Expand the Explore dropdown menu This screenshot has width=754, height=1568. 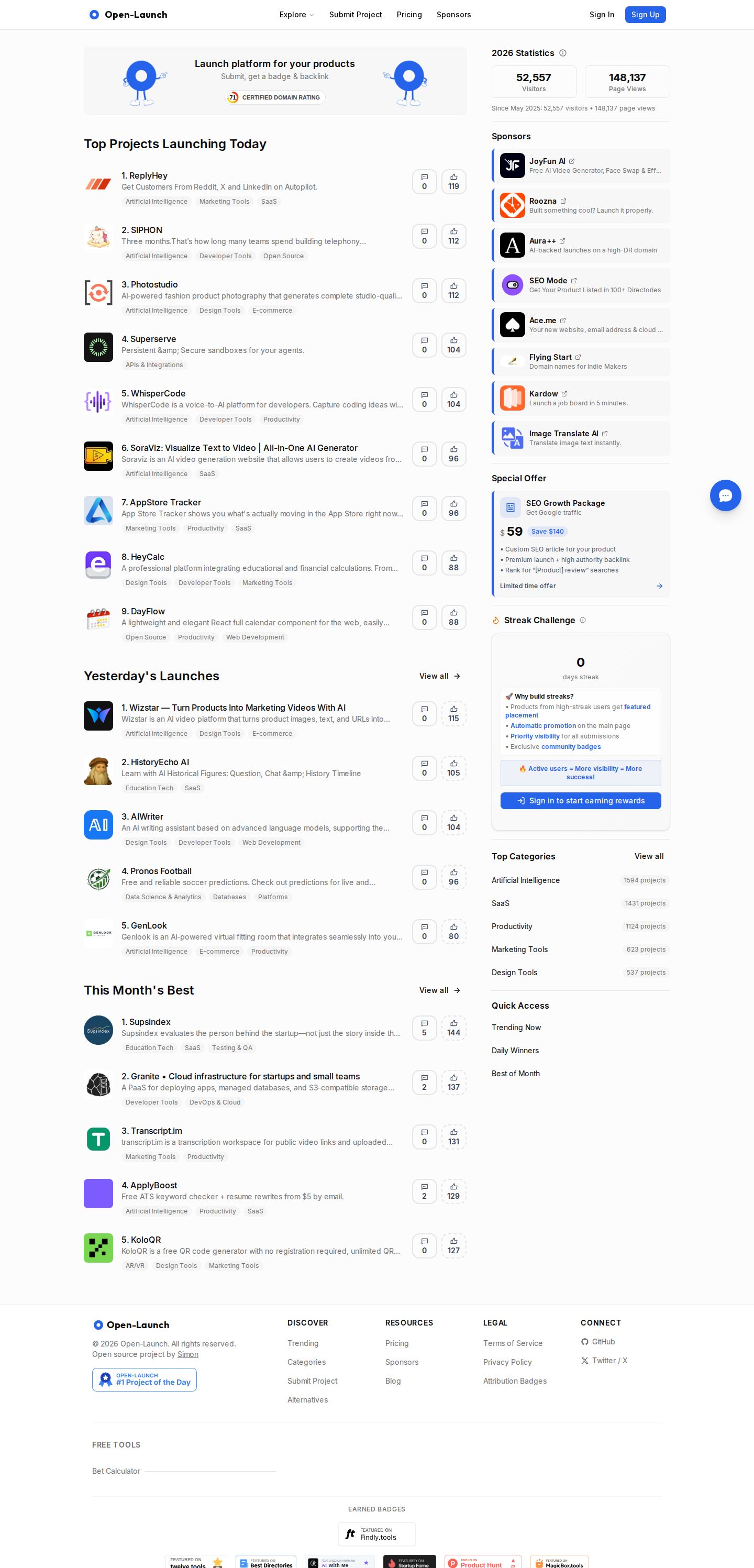[296, 15]
